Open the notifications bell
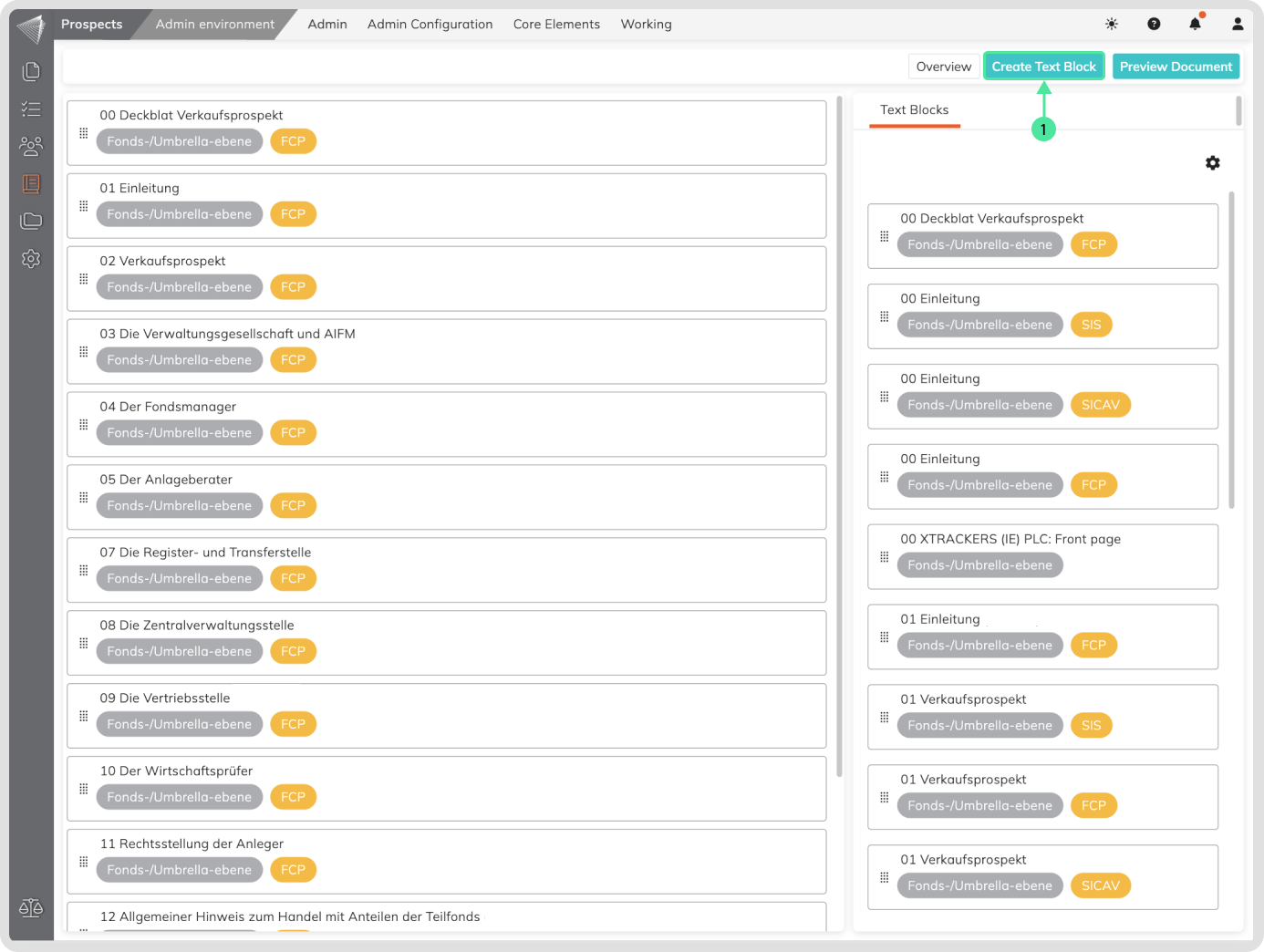The width and height of the screenshot is (1264, 952). pos(1195,25)
